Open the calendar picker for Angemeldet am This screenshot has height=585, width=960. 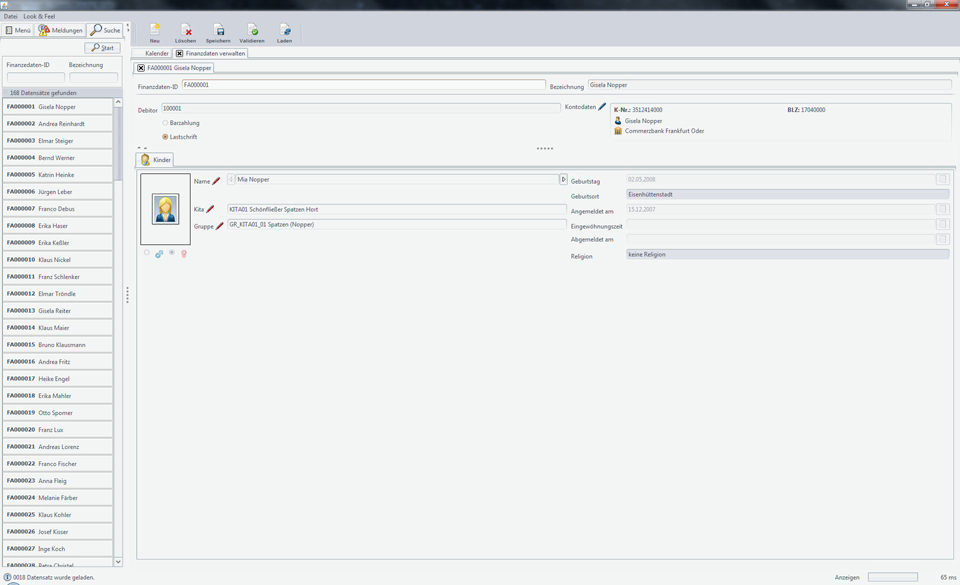(942, 209)
